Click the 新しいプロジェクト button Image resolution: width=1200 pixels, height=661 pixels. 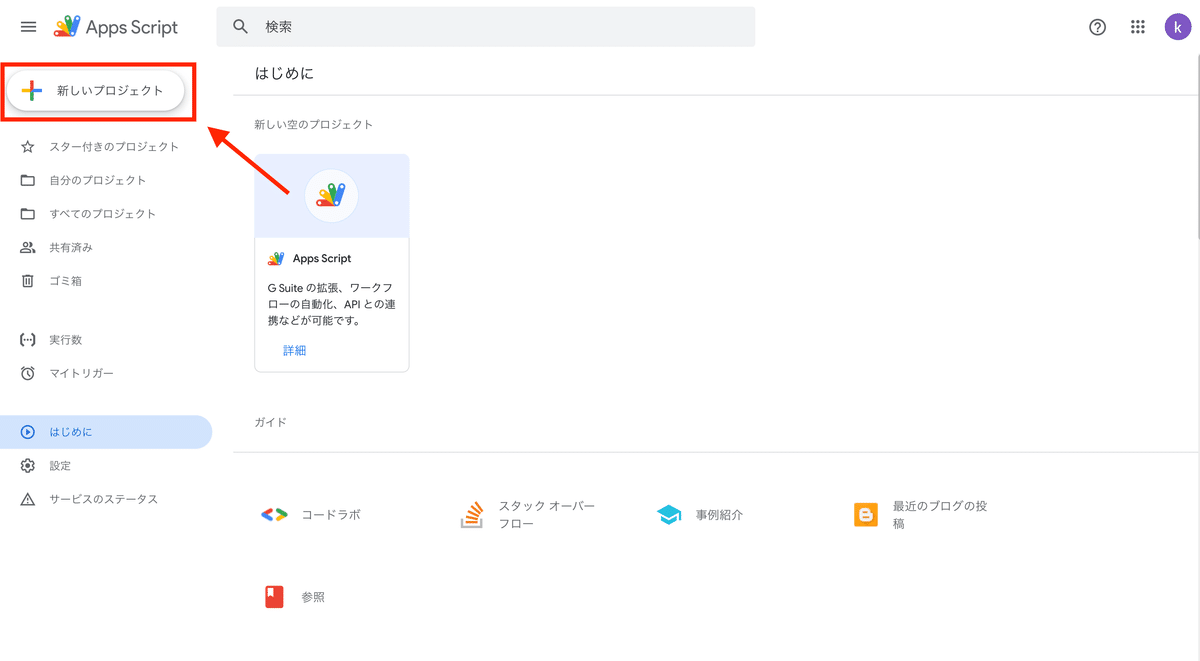pyautogui.click(x=96, y=91)
